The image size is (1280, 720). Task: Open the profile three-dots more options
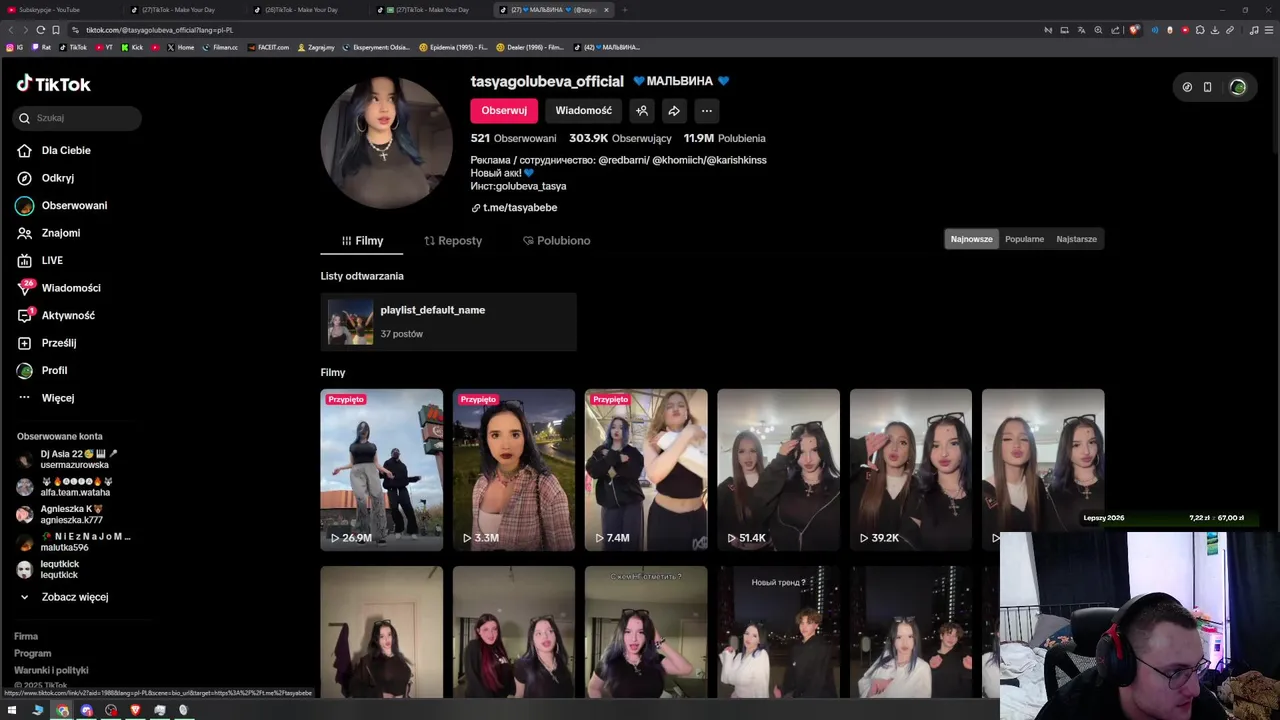[707, 111]
